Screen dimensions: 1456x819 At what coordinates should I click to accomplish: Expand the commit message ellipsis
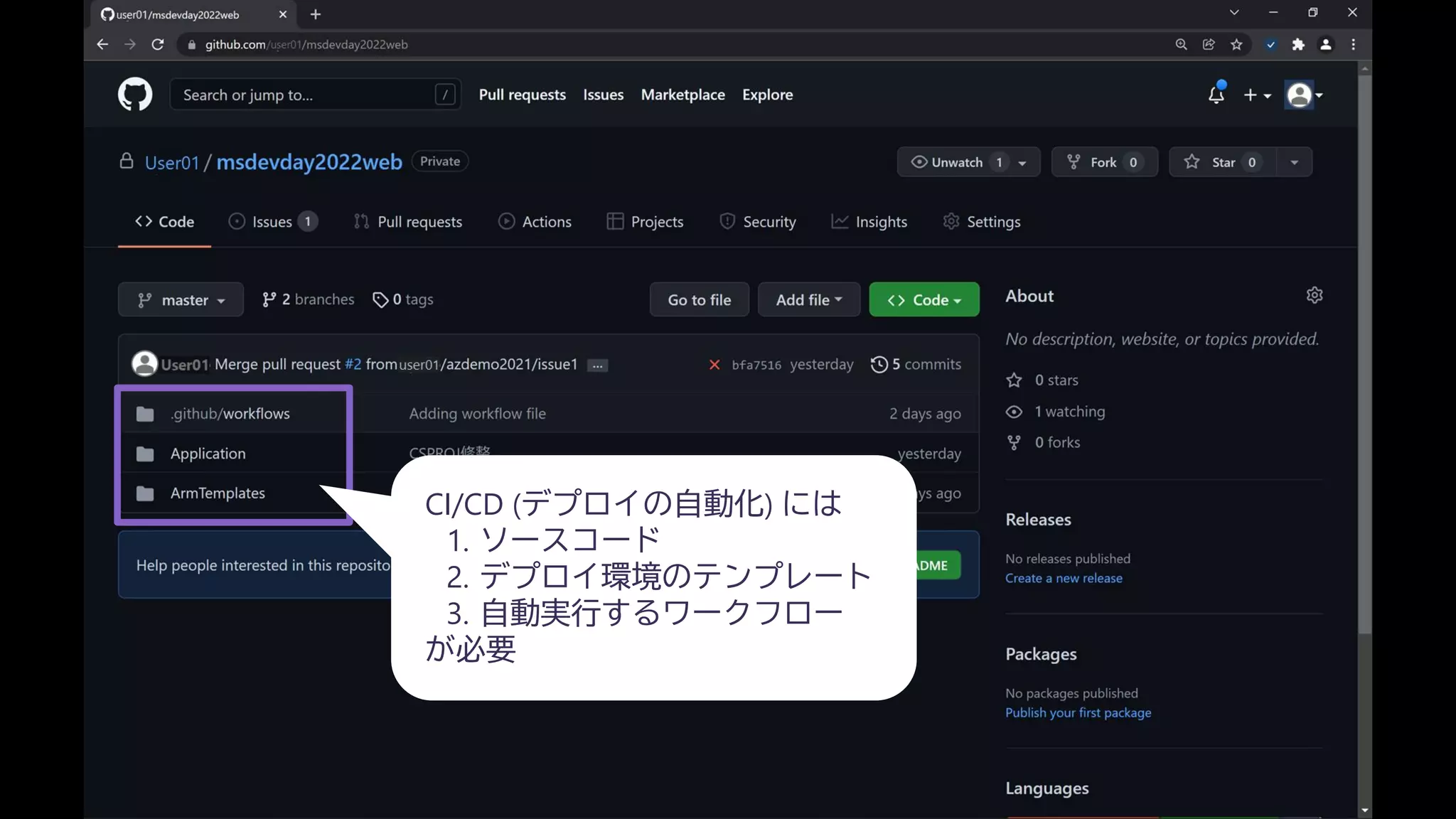point(597,365)
